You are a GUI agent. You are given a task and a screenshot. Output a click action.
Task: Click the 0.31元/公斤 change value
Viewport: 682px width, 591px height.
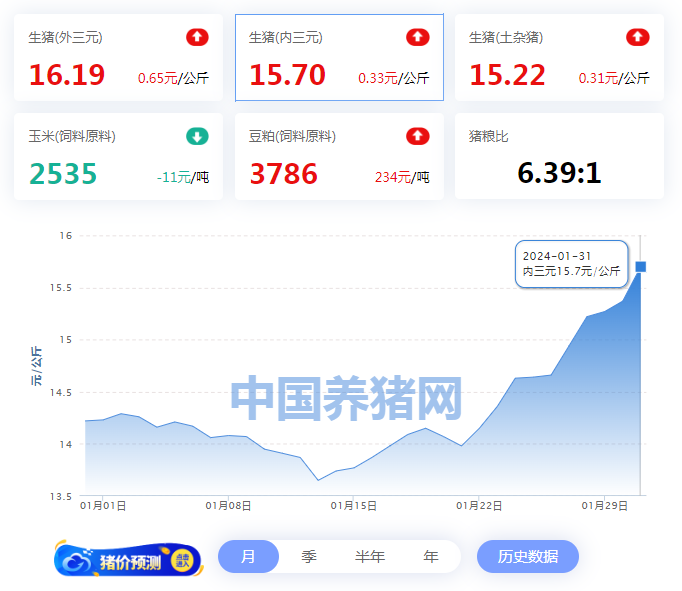(x=614, y=78)
